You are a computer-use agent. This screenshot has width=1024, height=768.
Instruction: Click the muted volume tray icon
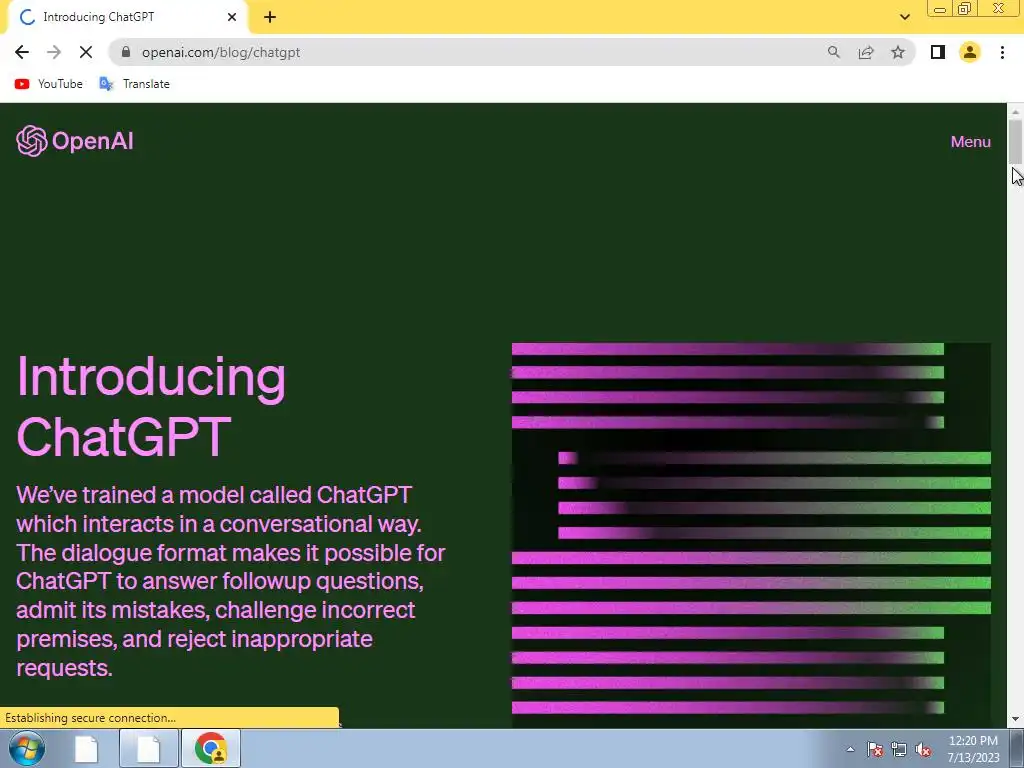pyautogui.click(x=923, y=749)
